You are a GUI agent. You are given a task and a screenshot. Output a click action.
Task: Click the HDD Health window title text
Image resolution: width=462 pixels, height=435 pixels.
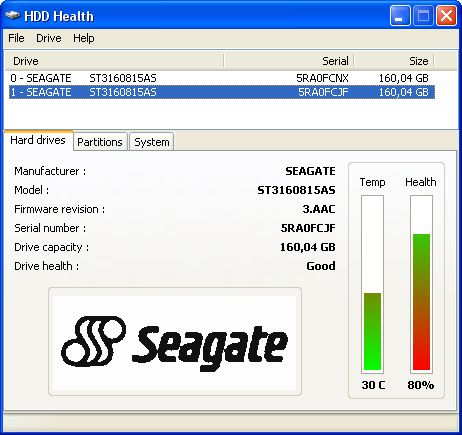click(x=59, y=16)
